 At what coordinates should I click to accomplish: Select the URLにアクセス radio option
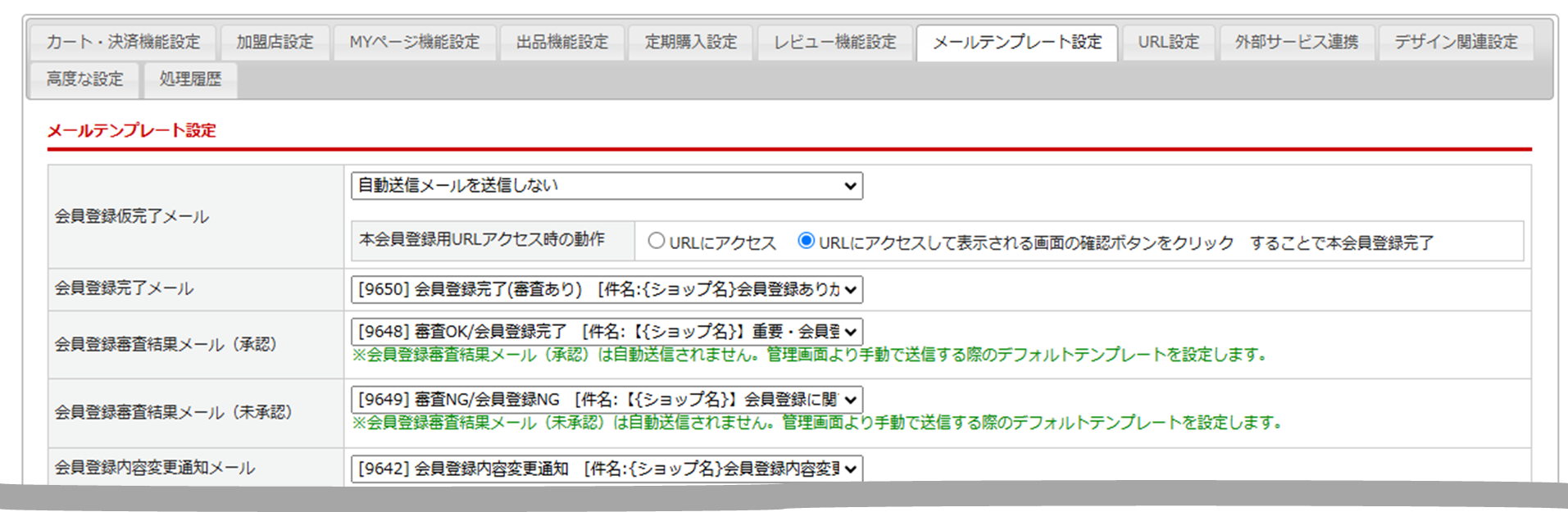click(x=656, y=241)
